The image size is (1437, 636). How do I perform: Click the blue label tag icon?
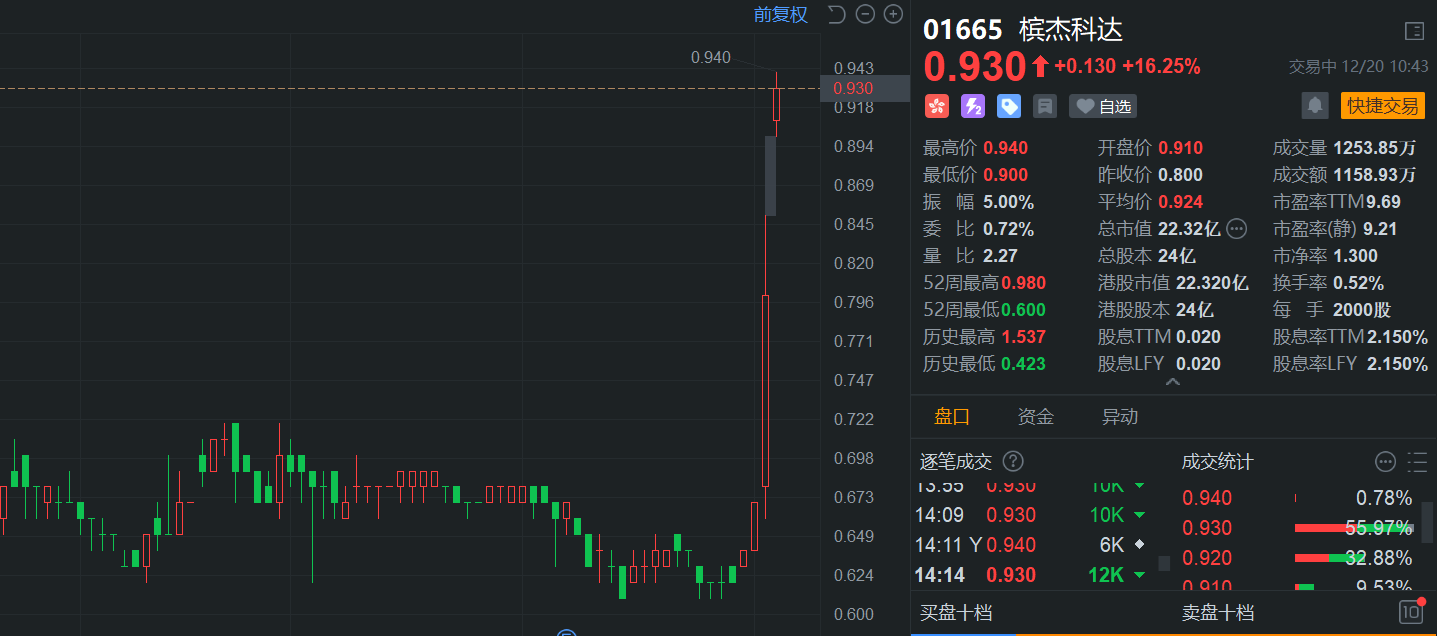[x=1009, y=106]
